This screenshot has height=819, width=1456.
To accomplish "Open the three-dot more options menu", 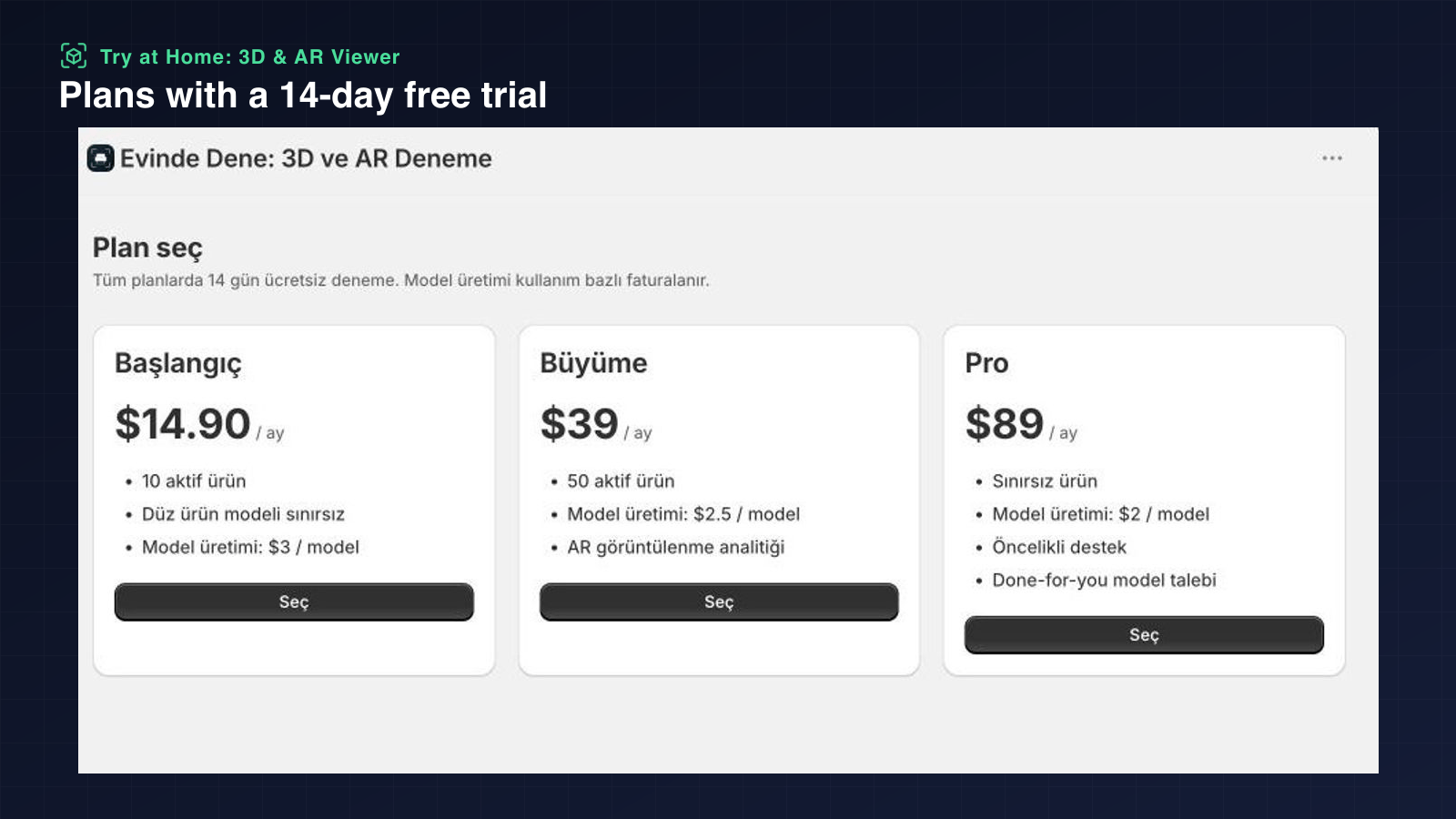I will (x=1332, y=158).
